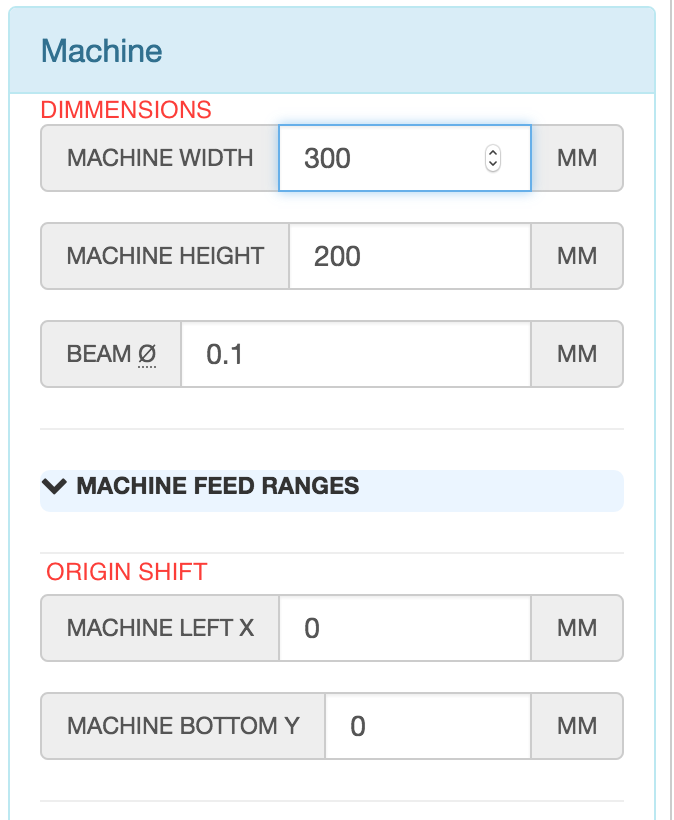674x820 pixels.
Task: Click the Ø symbol in Beam label
Action: click(x=148, y=354)
